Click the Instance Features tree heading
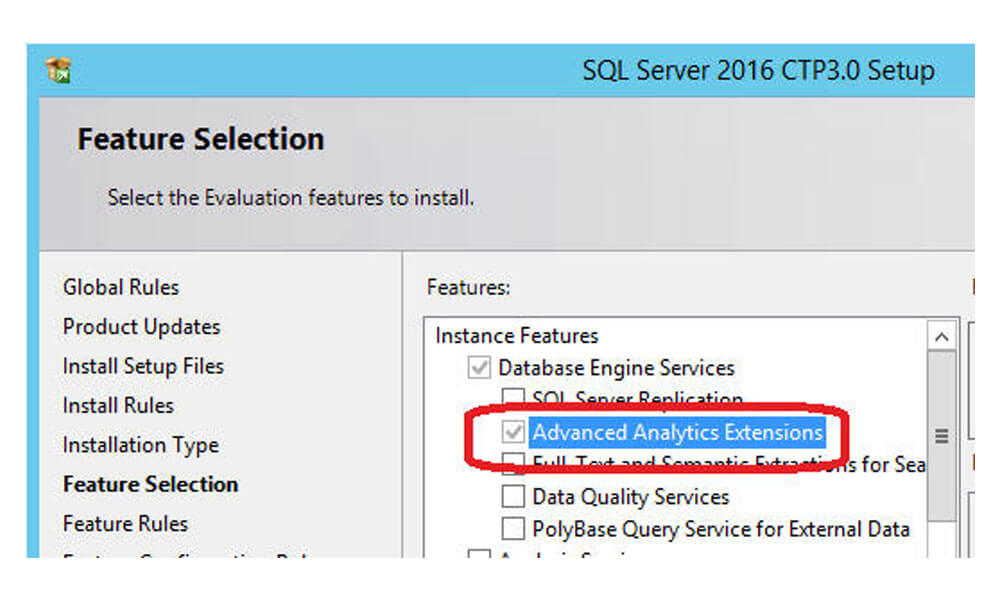This screenshot has width=1000, height=600. click(517, 335)
